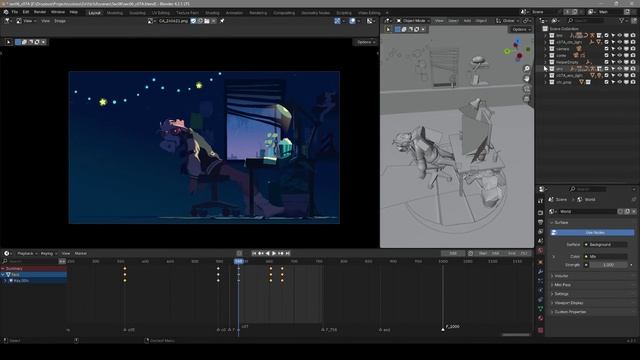640x360 pixels.
Task: Open the Modifiers wrench properties tab
Action: click(540, 271)
